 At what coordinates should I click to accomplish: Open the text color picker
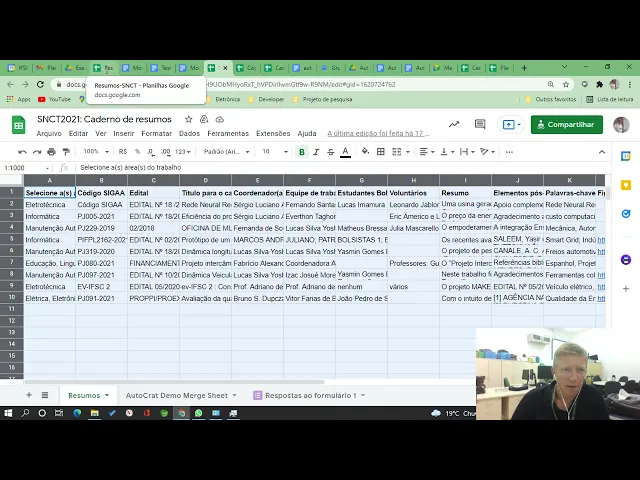tap(345, 152)
